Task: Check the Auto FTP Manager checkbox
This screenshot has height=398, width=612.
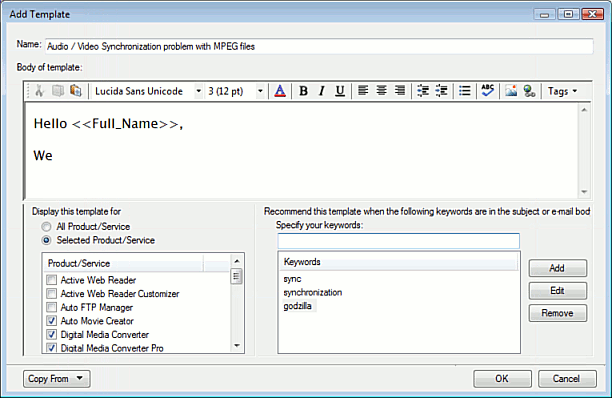Action: [52, 307]
